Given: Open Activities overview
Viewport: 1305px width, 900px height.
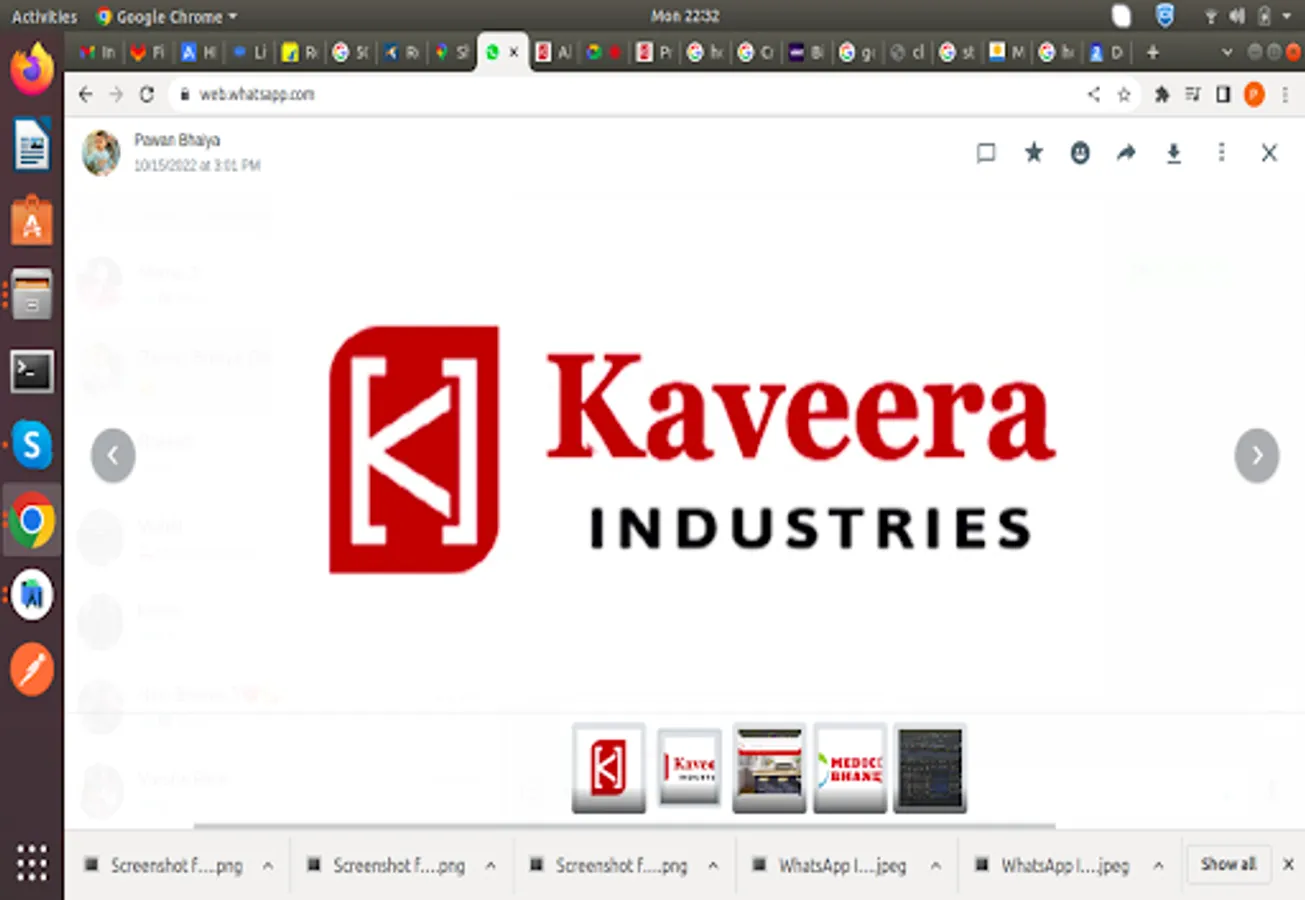Looking at the screenshot, I should pos(44,16).
